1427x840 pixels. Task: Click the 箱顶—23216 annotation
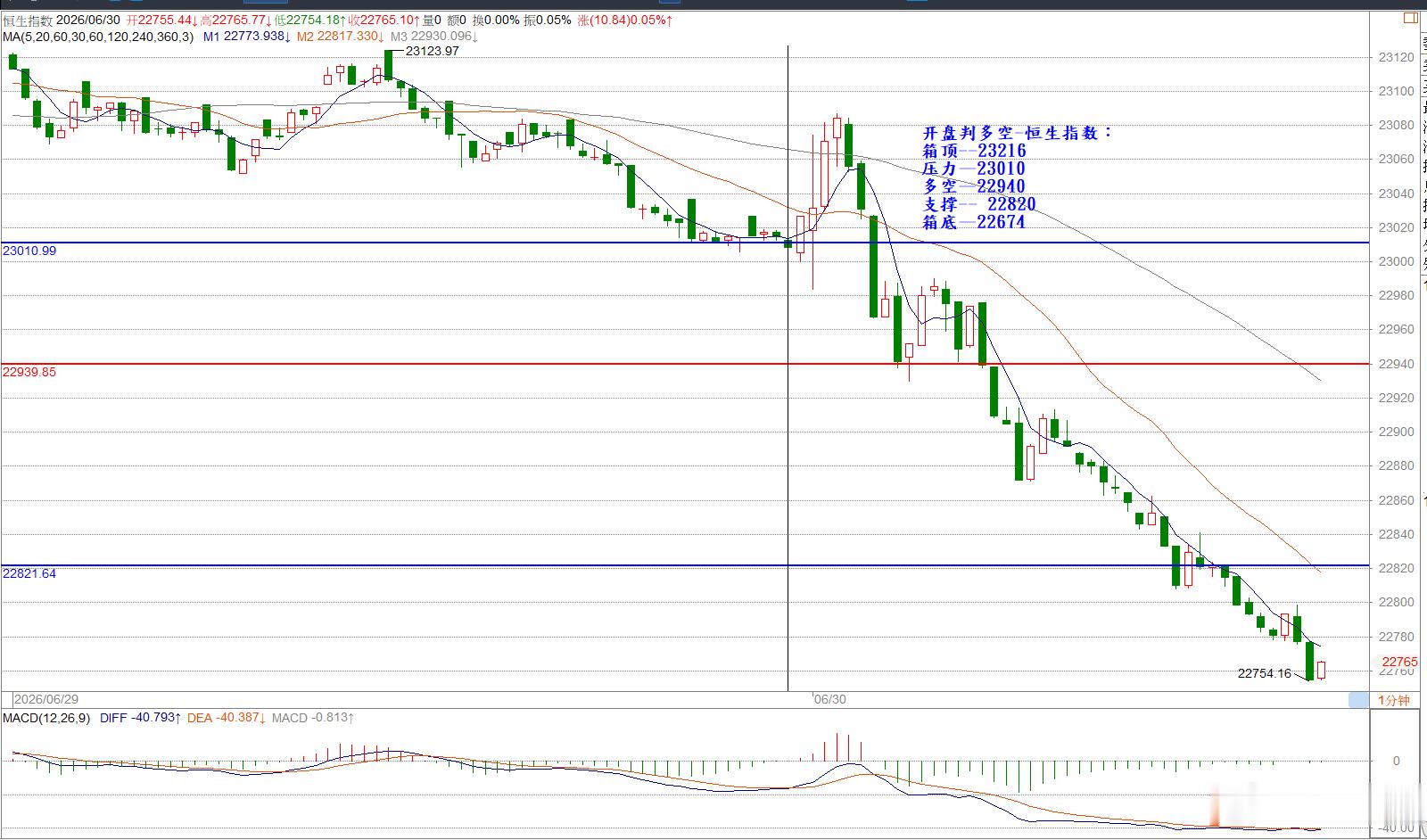click(975, 151)
